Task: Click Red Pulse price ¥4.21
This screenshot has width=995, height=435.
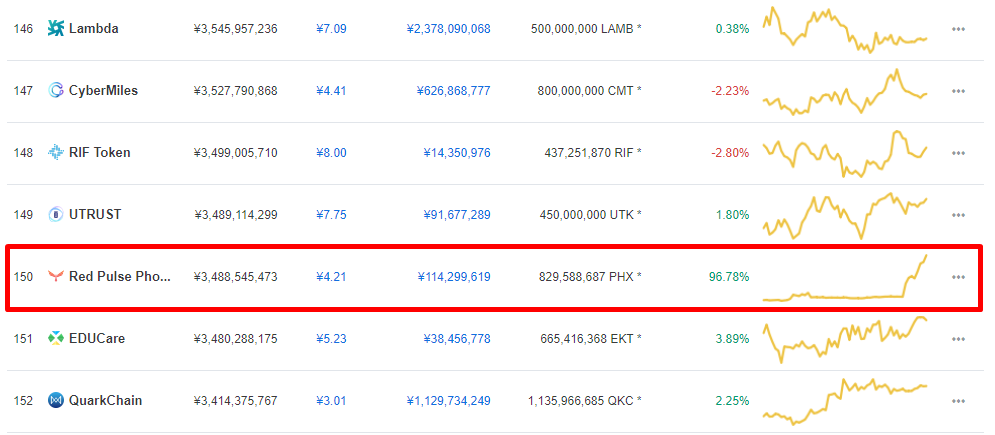Action: [x=331, y=277]
